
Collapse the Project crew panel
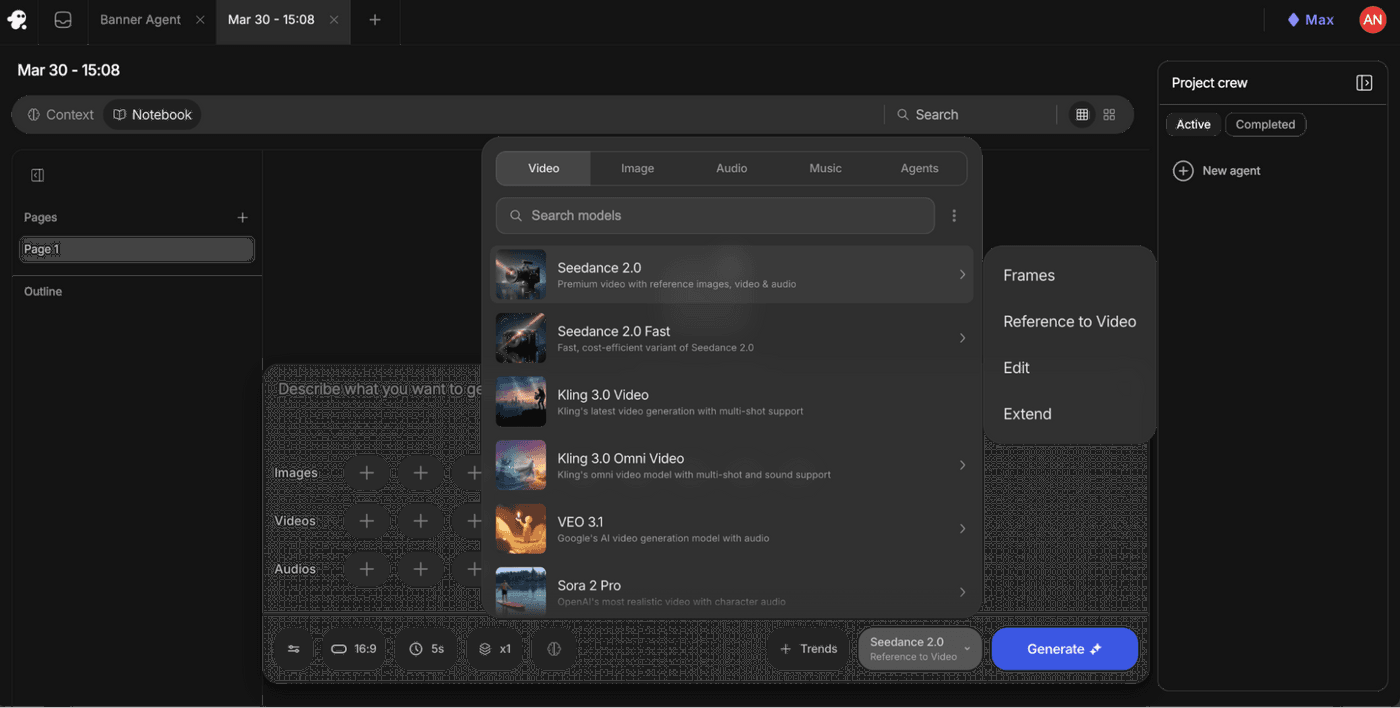click(1364, 83)
